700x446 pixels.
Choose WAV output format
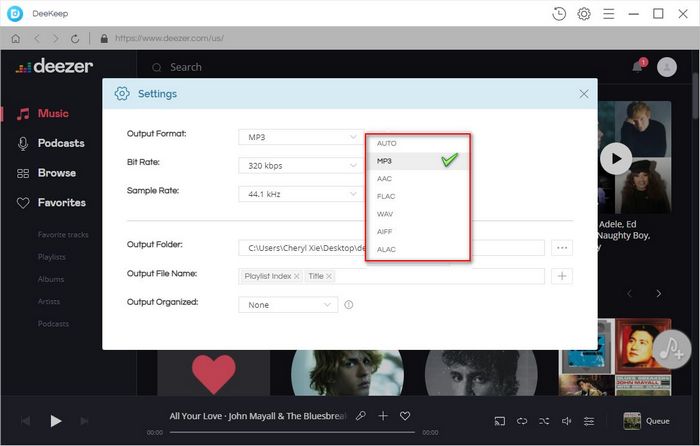[x=417, y=214]
